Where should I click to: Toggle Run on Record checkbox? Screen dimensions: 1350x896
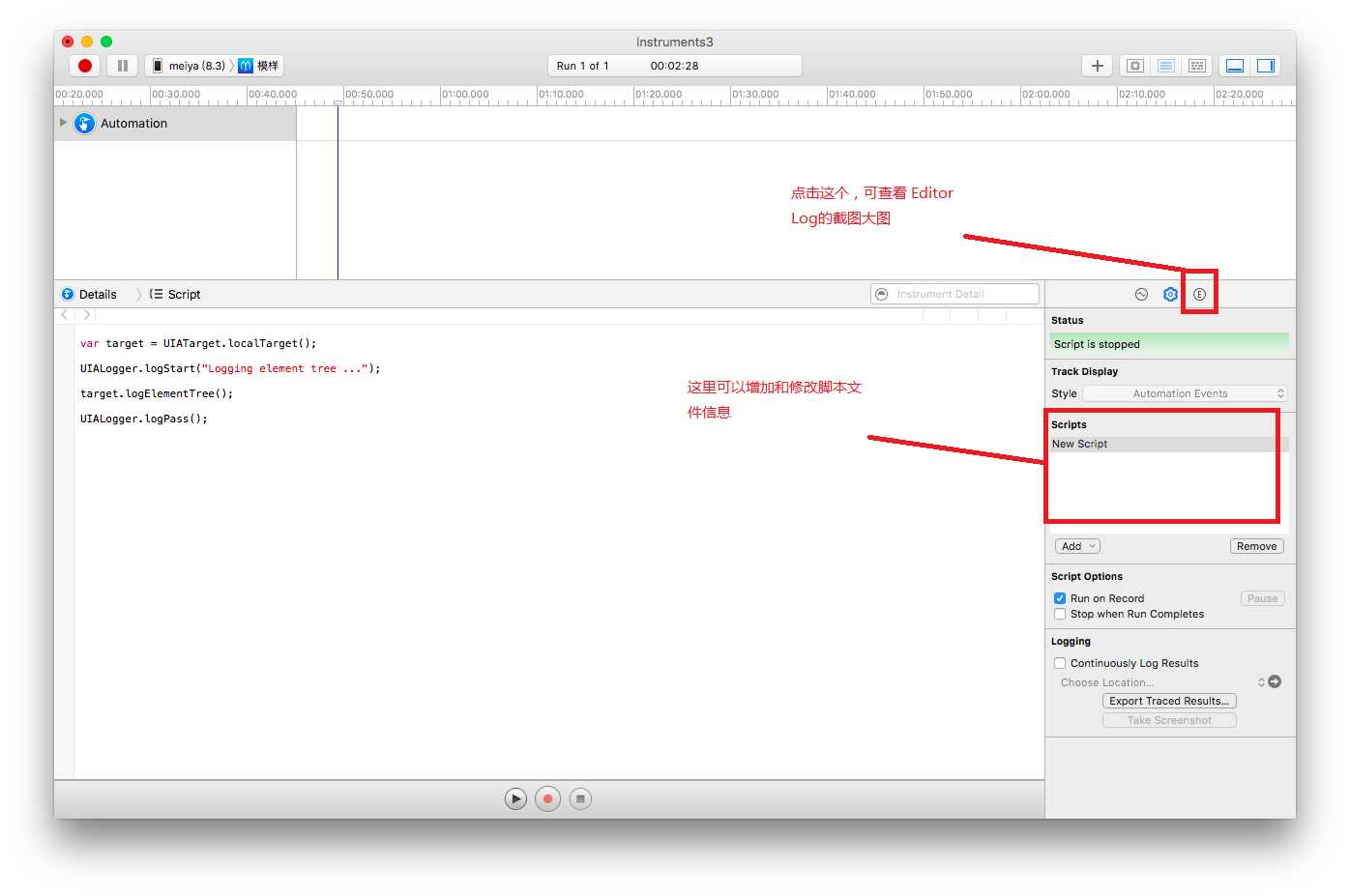[1060, 598]
